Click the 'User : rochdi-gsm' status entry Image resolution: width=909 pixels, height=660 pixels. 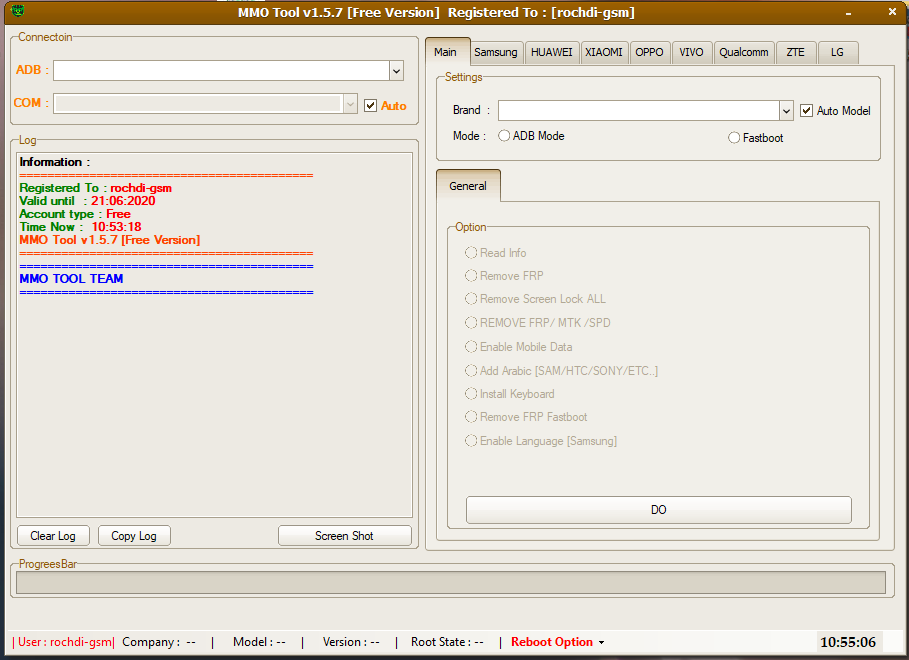(x=63, y=642)
